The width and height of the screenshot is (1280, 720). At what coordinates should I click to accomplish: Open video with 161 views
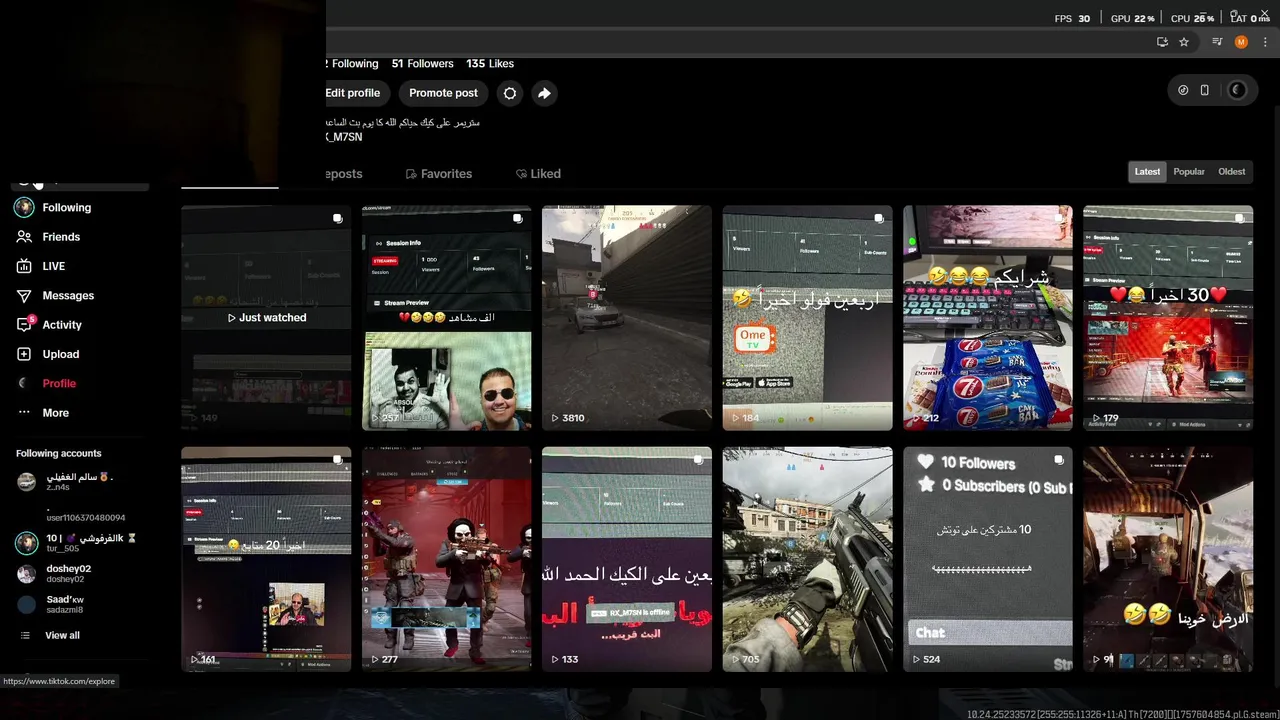tap(266, 559)
